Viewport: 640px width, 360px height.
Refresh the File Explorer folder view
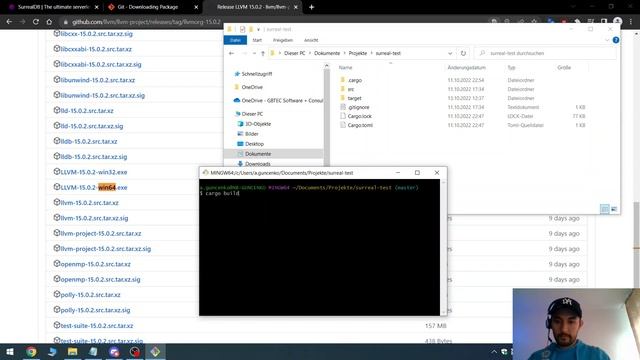463,53
